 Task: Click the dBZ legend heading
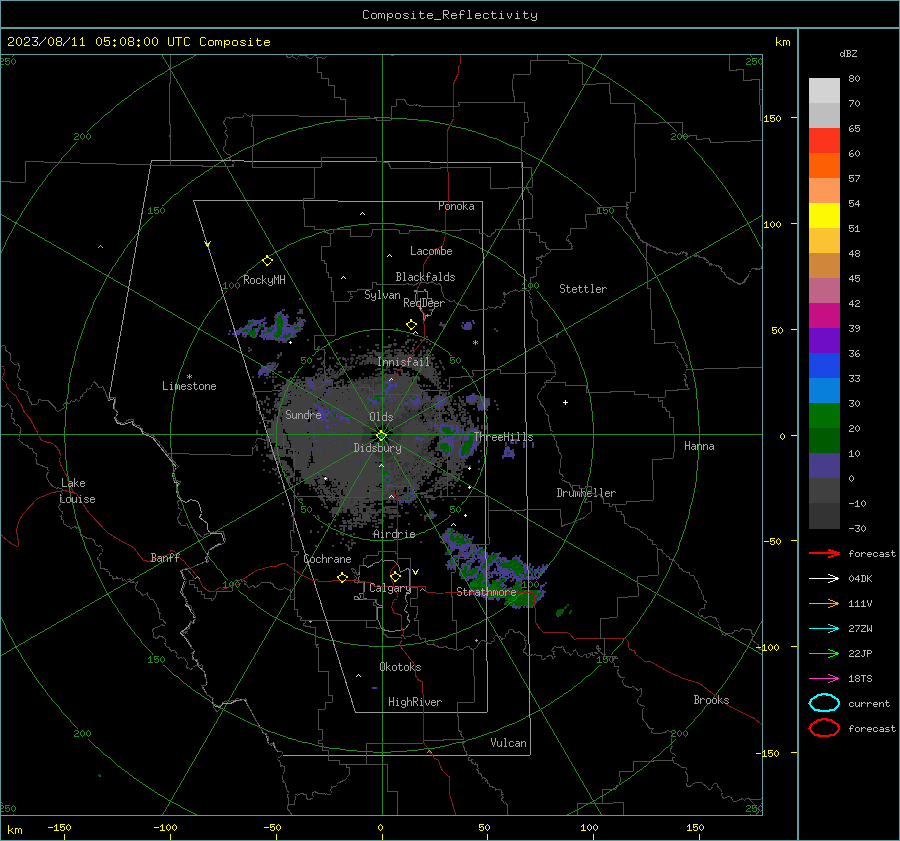pos(848,53)
